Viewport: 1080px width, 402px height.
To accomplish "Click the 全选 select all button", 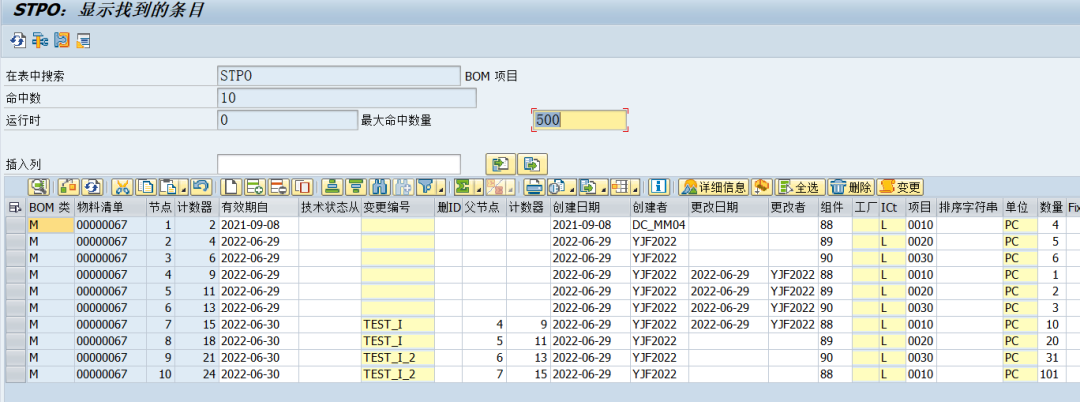I will coord(800,187).
